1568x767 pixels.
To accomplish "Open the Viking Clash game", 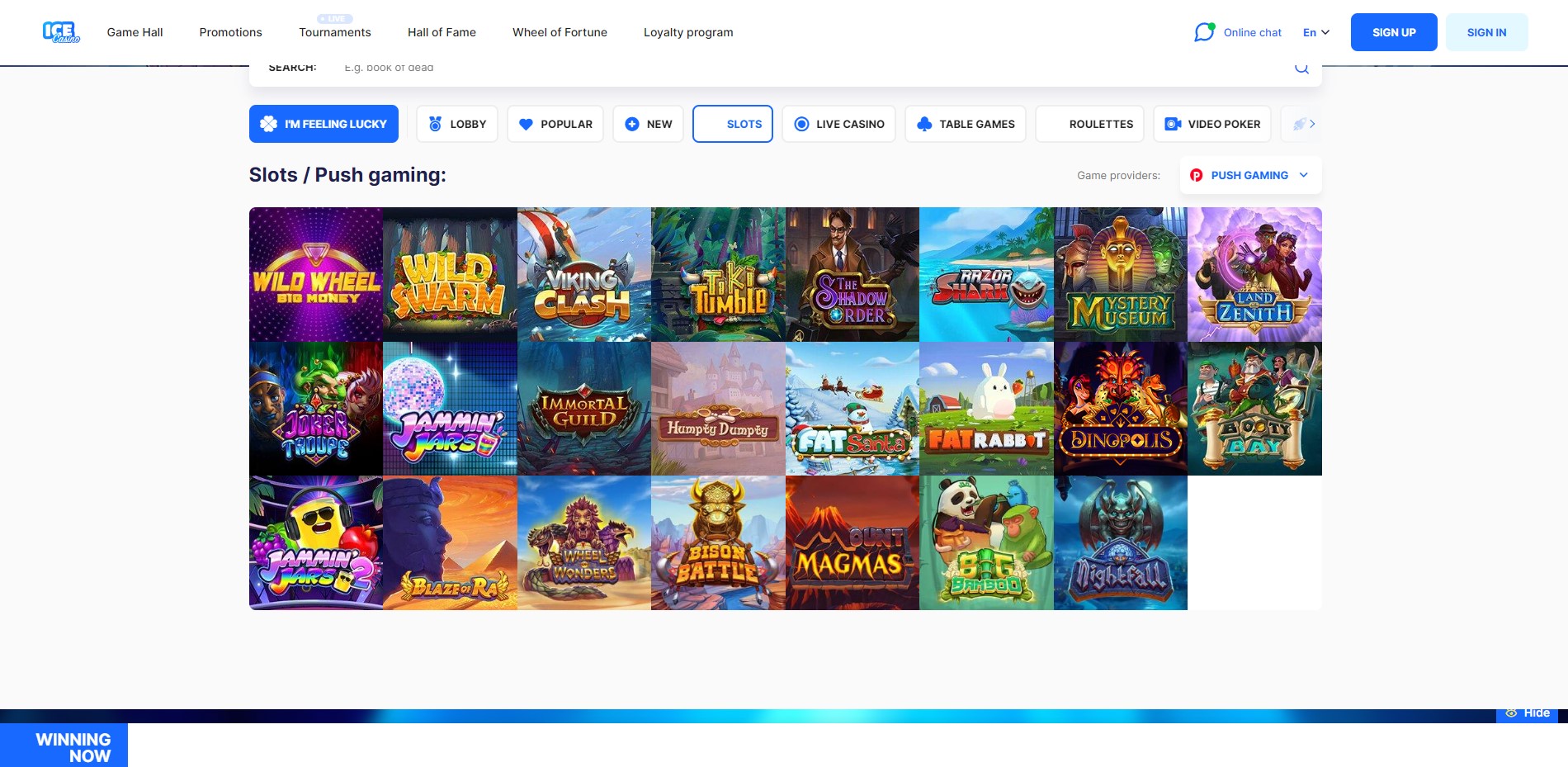I will pyautogui.click(x=584, y=274).
